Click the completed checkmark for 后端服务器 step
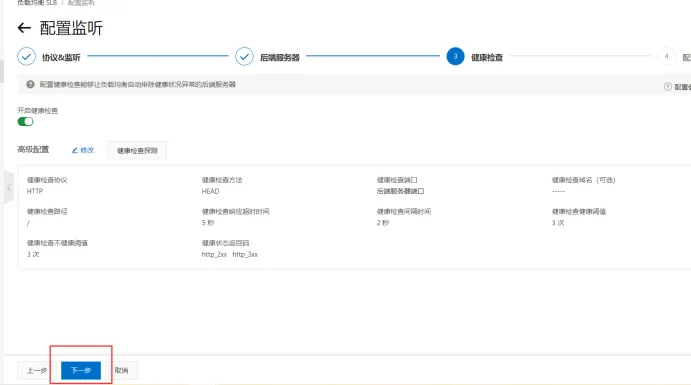This screenshot has height=385, width=691. click(244, 56)
